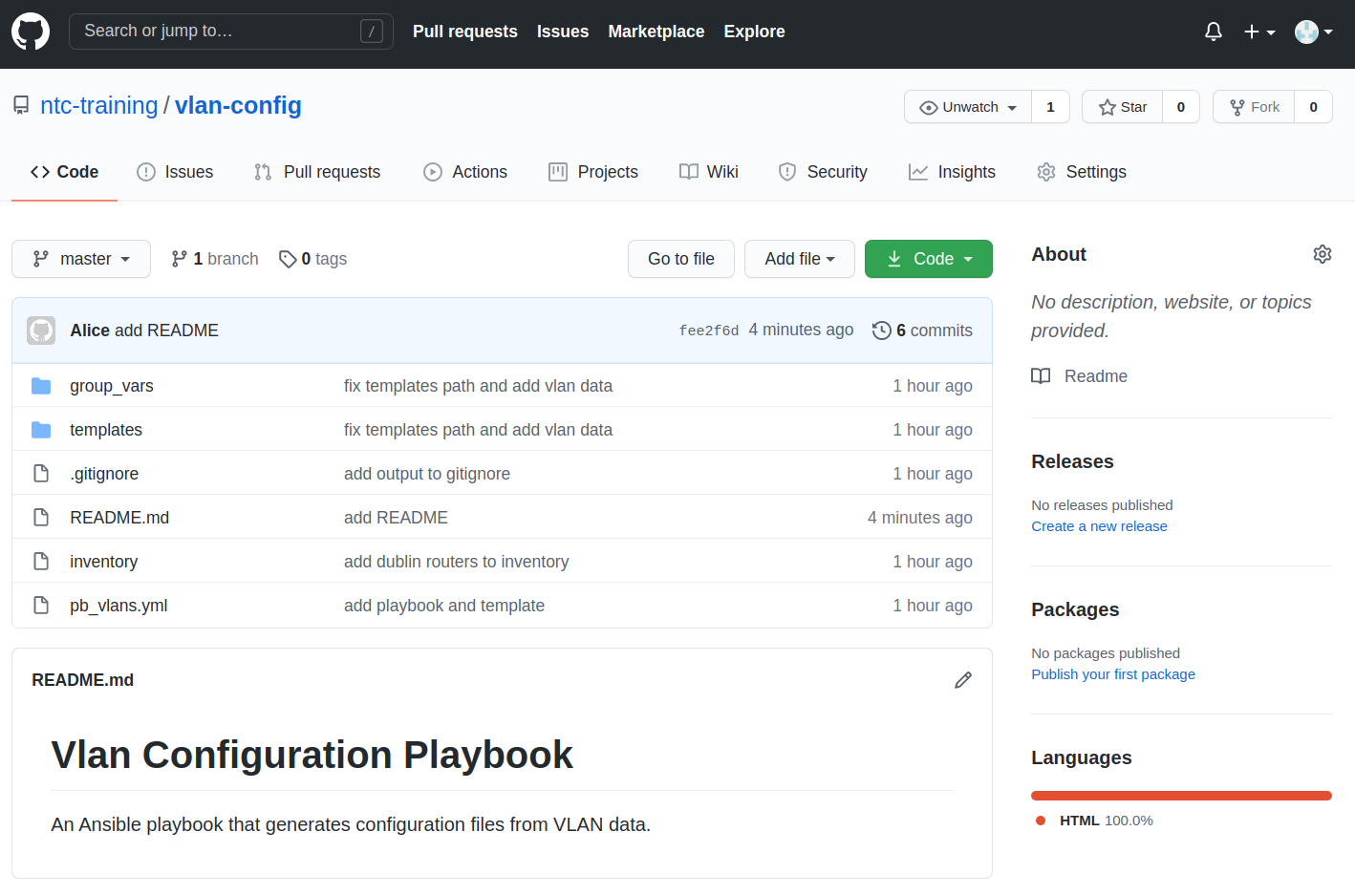Click the tags label icon
This screenshot has width=1355, height=896.
[288, 259]
